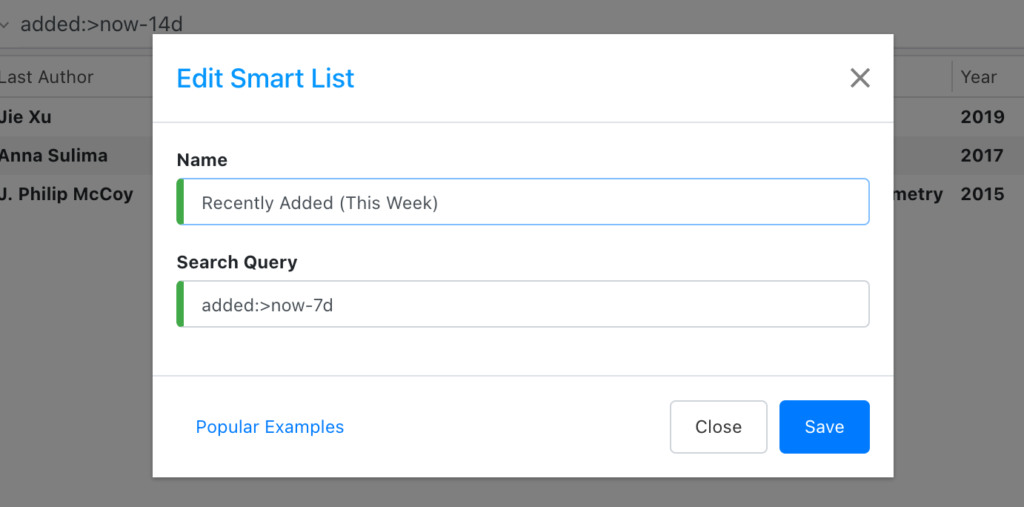Image resolution: width=1024 pixels, height=507 pixels.
Task: Click the Close button in dialog footer
Action: pos(718,427)
